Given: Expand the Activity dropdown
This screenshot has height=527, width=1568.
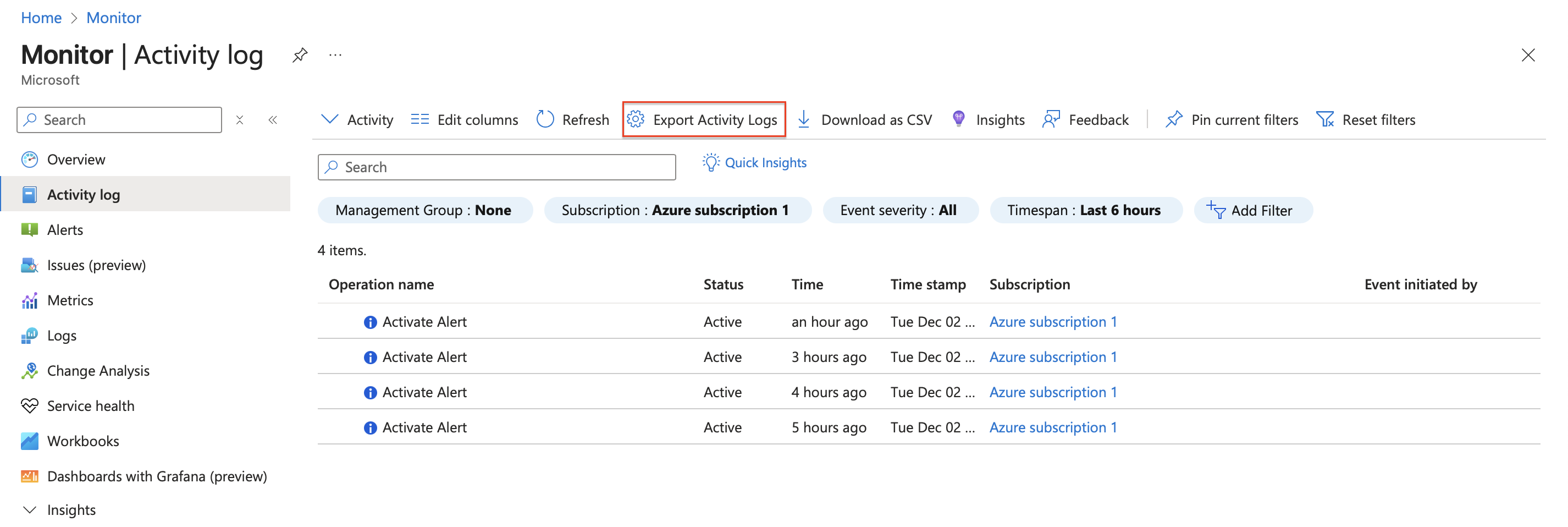Looking at the screenshot, I should click(x=356, y=119).
